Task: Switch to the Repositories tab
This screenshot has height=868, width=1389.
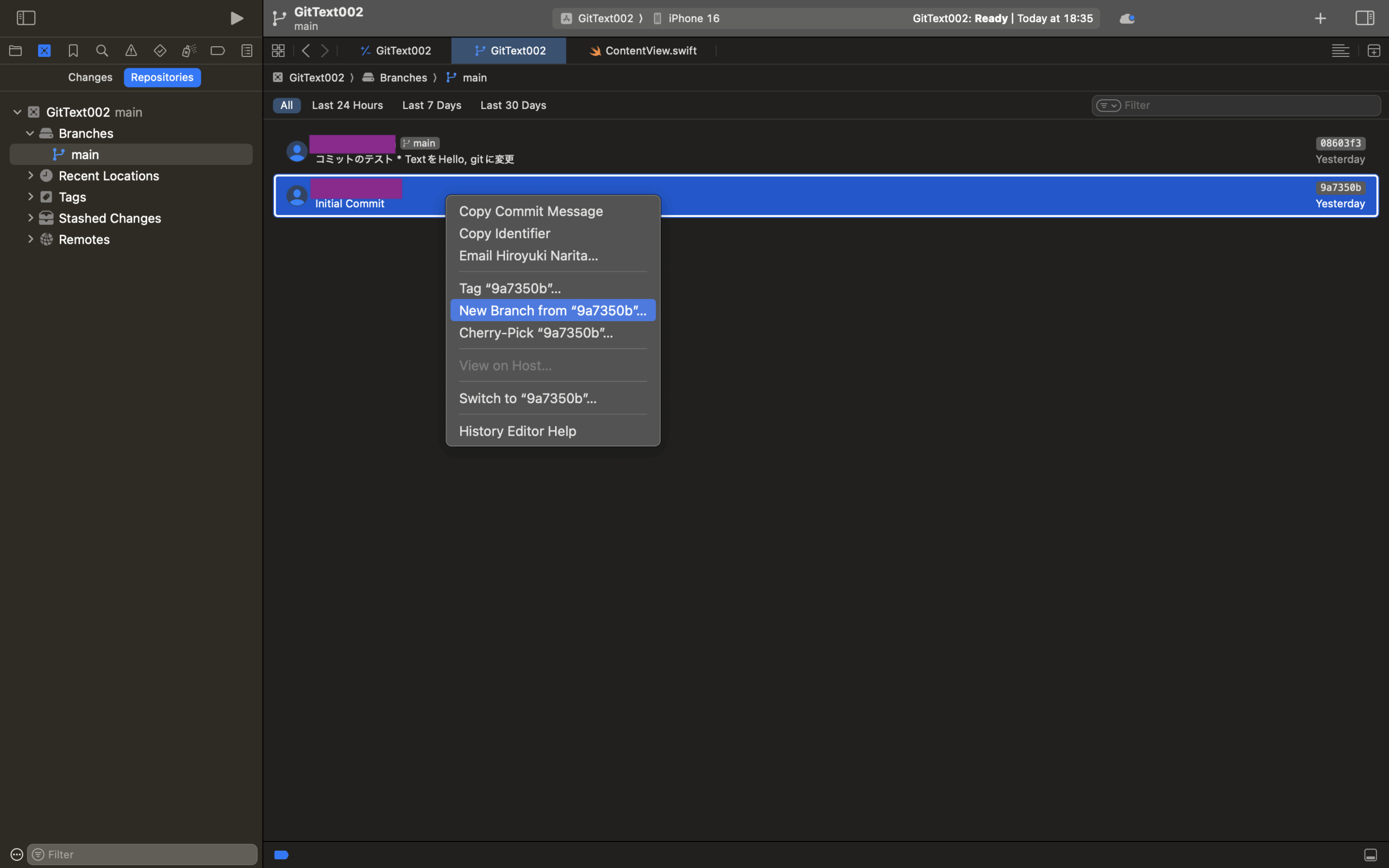Action: pyautogui.click(x=162, y=77)
